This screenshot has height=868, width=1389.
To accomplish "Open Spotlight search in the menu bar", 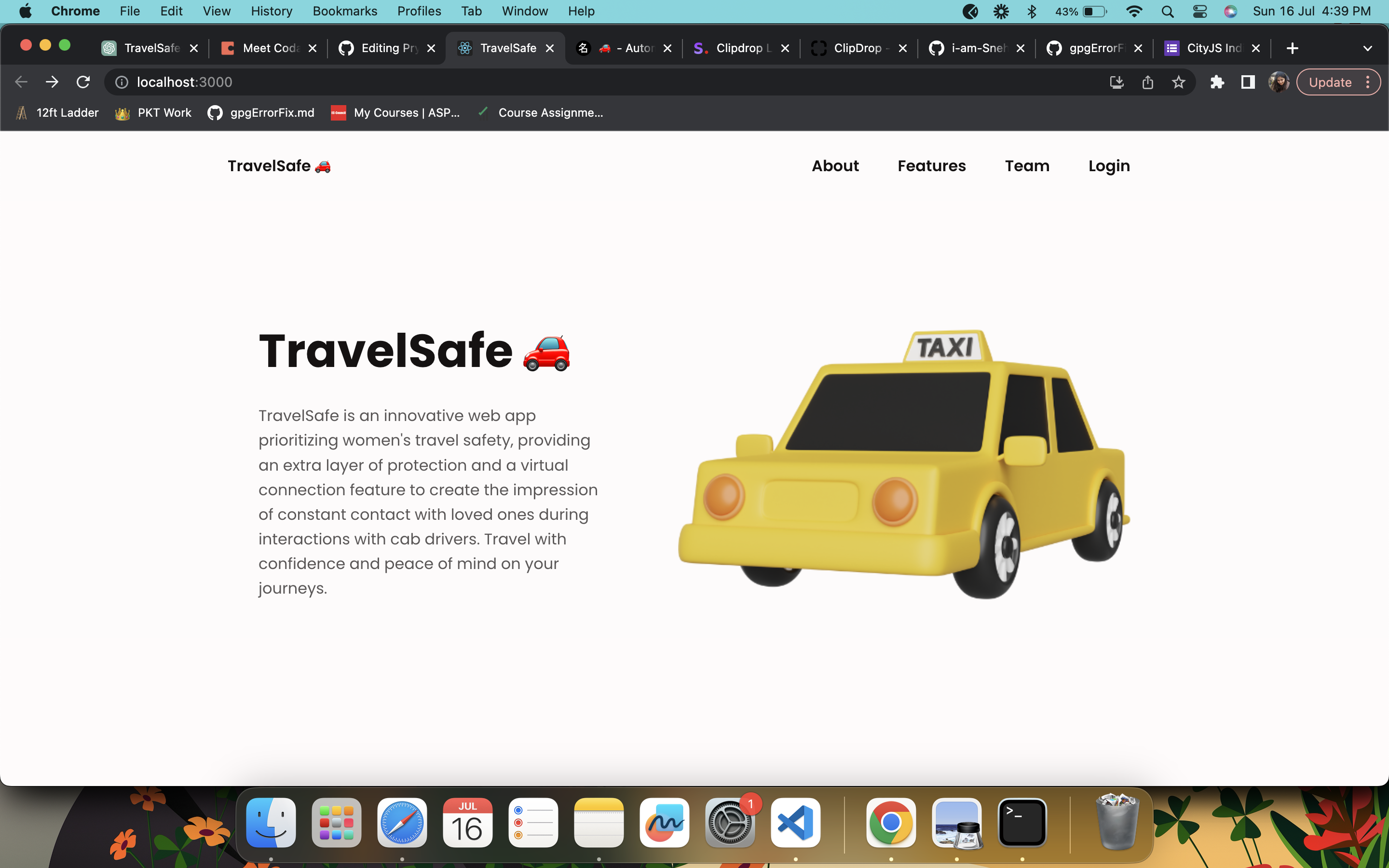I will pyautogui.click(x=1168, y=11).
